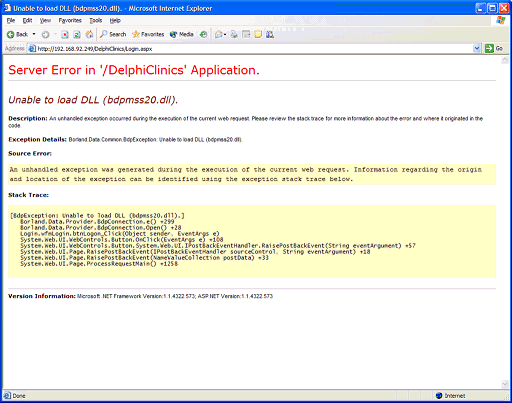The image size is (512, 403).
Task: Open the Favorites star toolbar button
Action: pos(148,34)
